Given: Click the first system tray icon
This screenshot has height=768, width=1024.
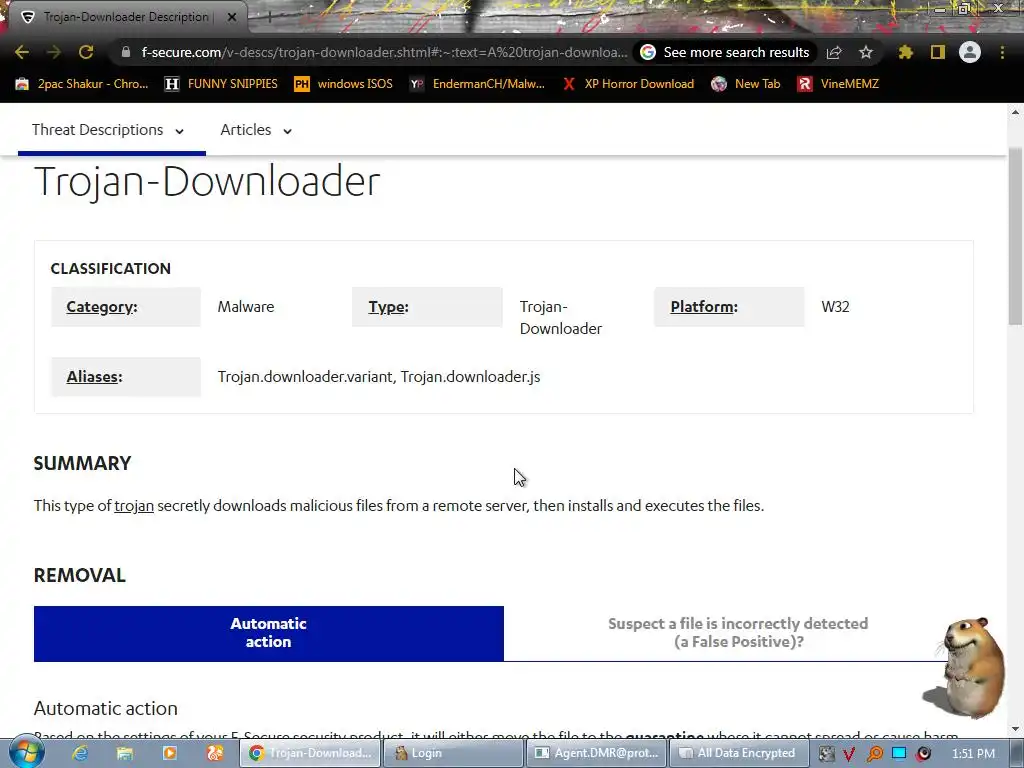Looking at the screenshot, I should pyautogui.click(x=826, y=754).
